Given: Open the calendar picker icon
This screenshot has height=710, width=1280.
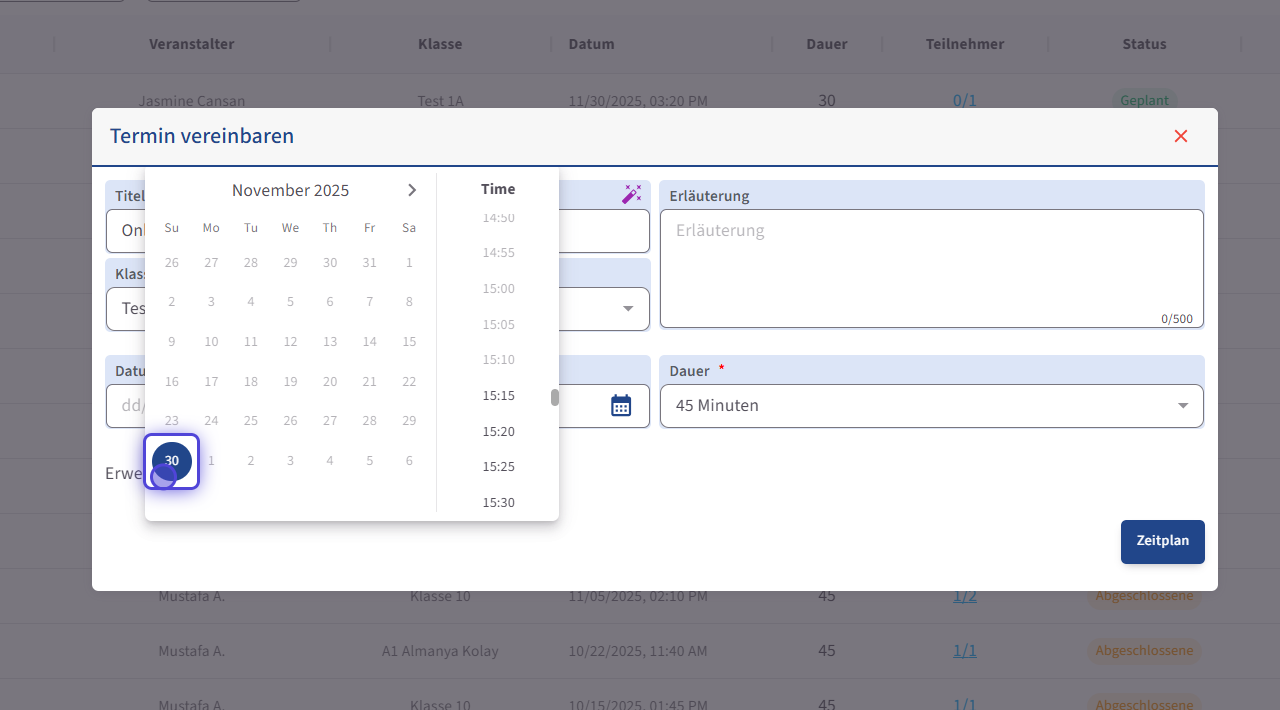Looking at the screenshot, I should (x=621, y=405).
